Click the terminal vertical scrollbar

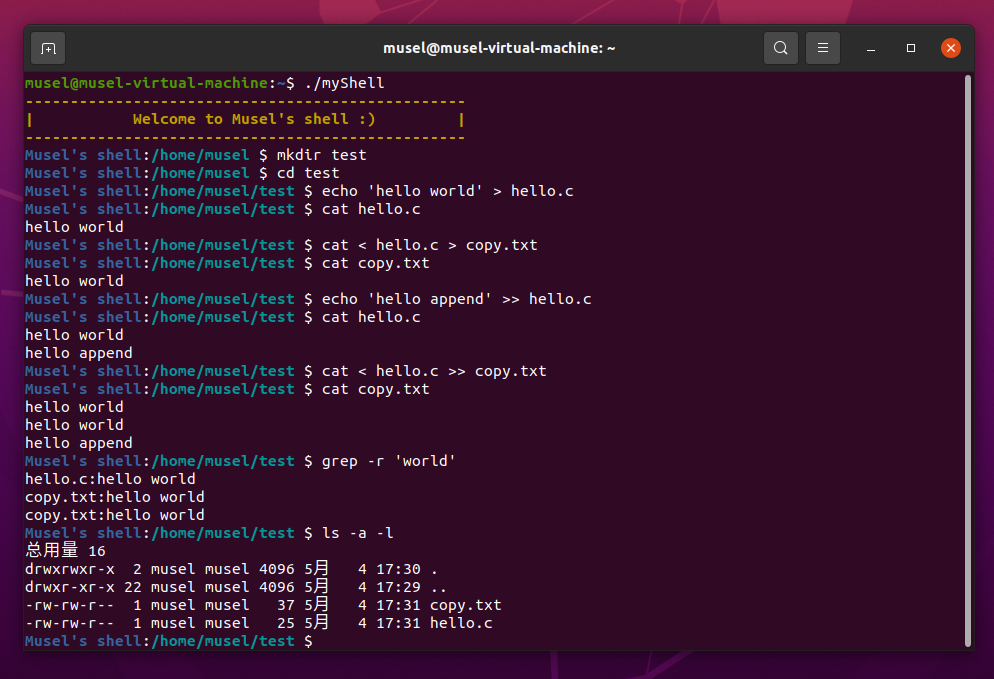[x=968, y=360]
